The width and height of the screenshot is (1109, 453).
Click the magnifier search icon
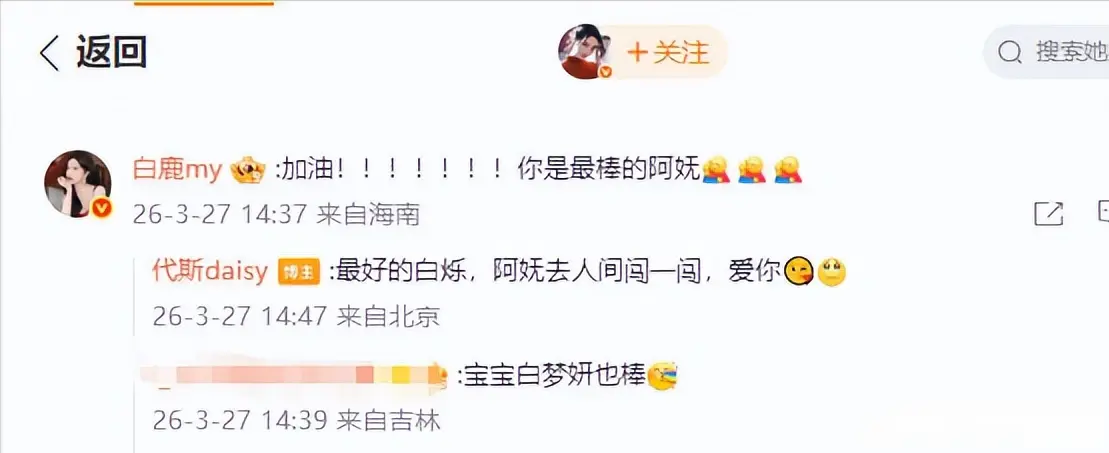point(1009,52)
